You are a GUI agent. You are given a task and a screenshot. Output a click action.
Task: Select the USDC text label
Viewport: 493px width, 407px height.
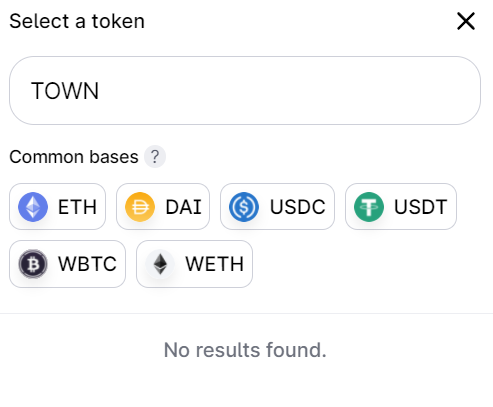[x=298, y=207]
